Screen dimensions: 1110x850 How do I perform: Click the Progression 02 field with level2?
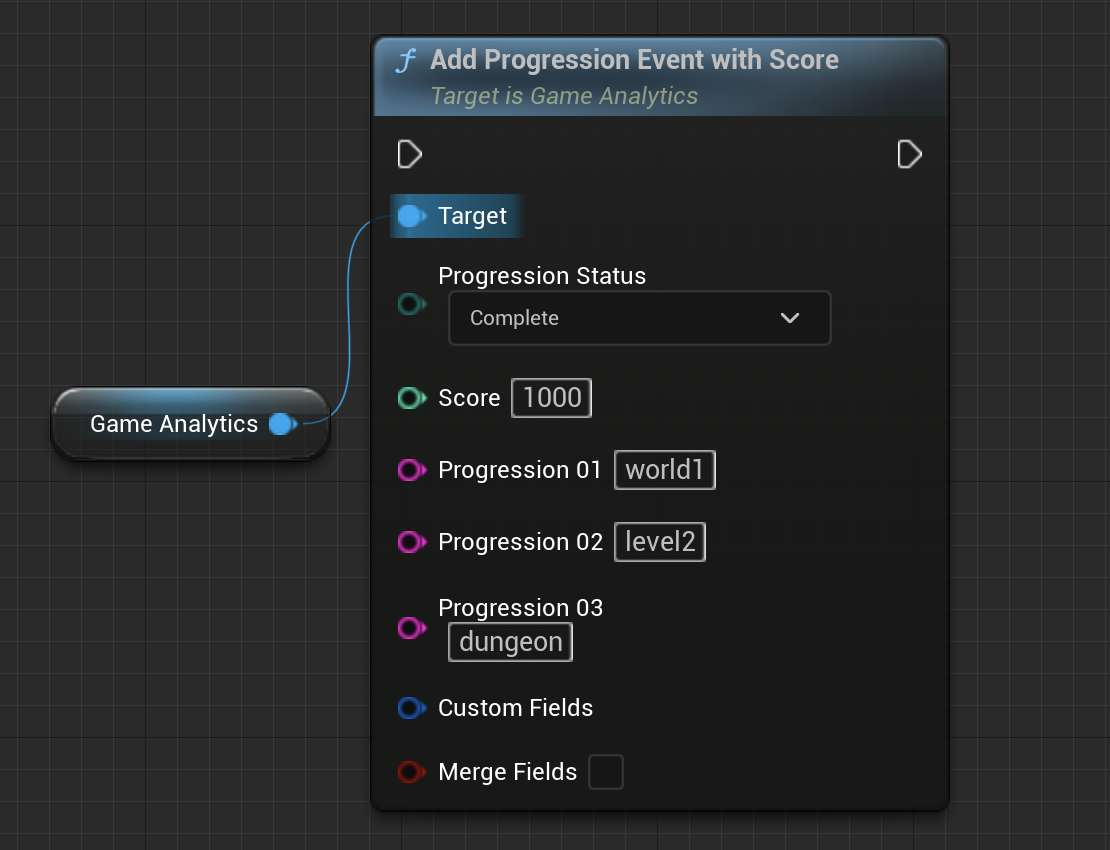click(660, 542)
